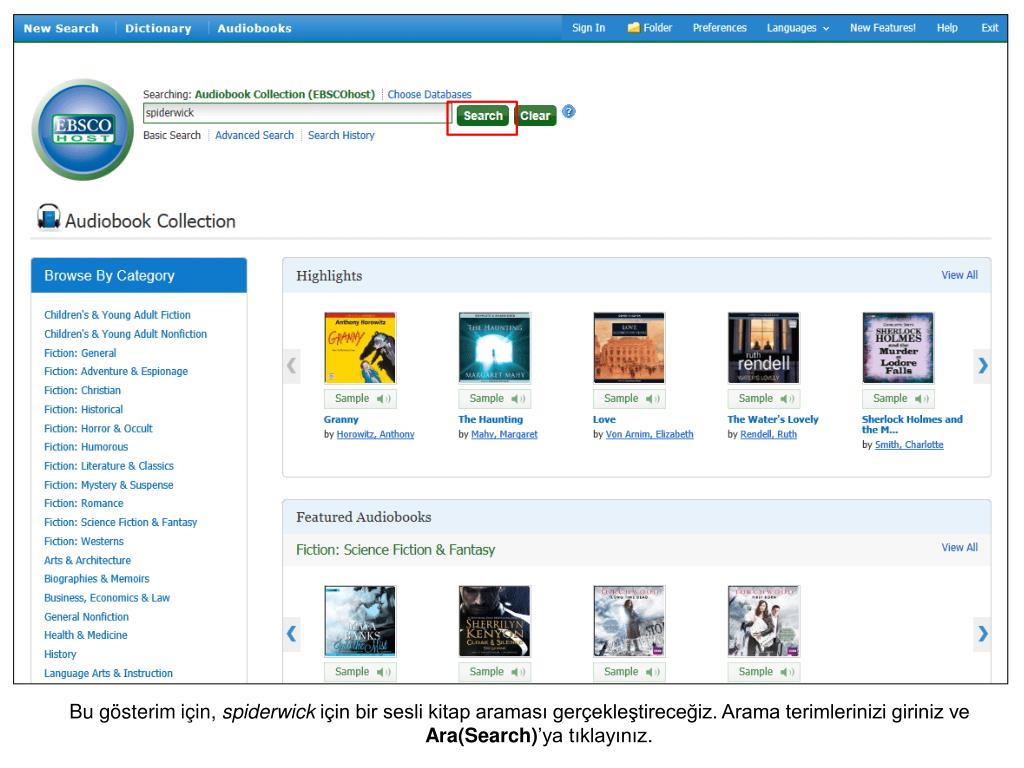Click Sign In
The width and height of the screenshot is (1024, 768).
pyautogui.click(x=588, y=28)
